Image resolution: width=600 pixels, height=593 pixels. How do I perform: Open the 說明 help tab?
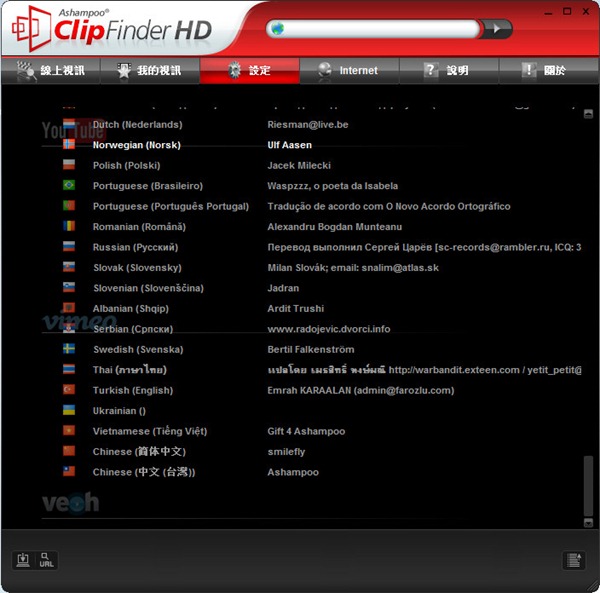449,70
